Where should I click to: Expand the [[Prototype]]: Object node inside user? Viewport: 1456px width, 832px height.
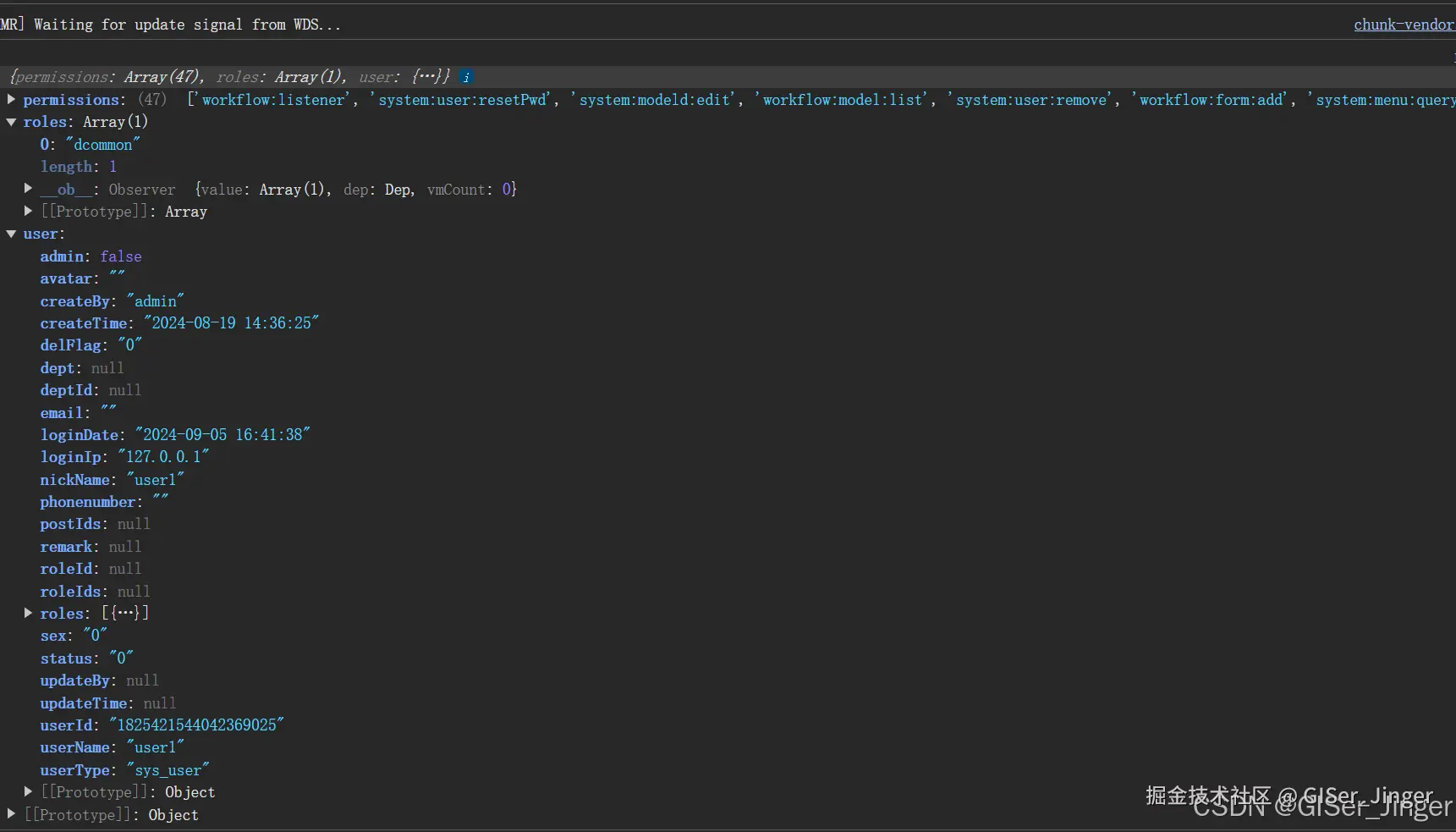(x=28, y=791)
